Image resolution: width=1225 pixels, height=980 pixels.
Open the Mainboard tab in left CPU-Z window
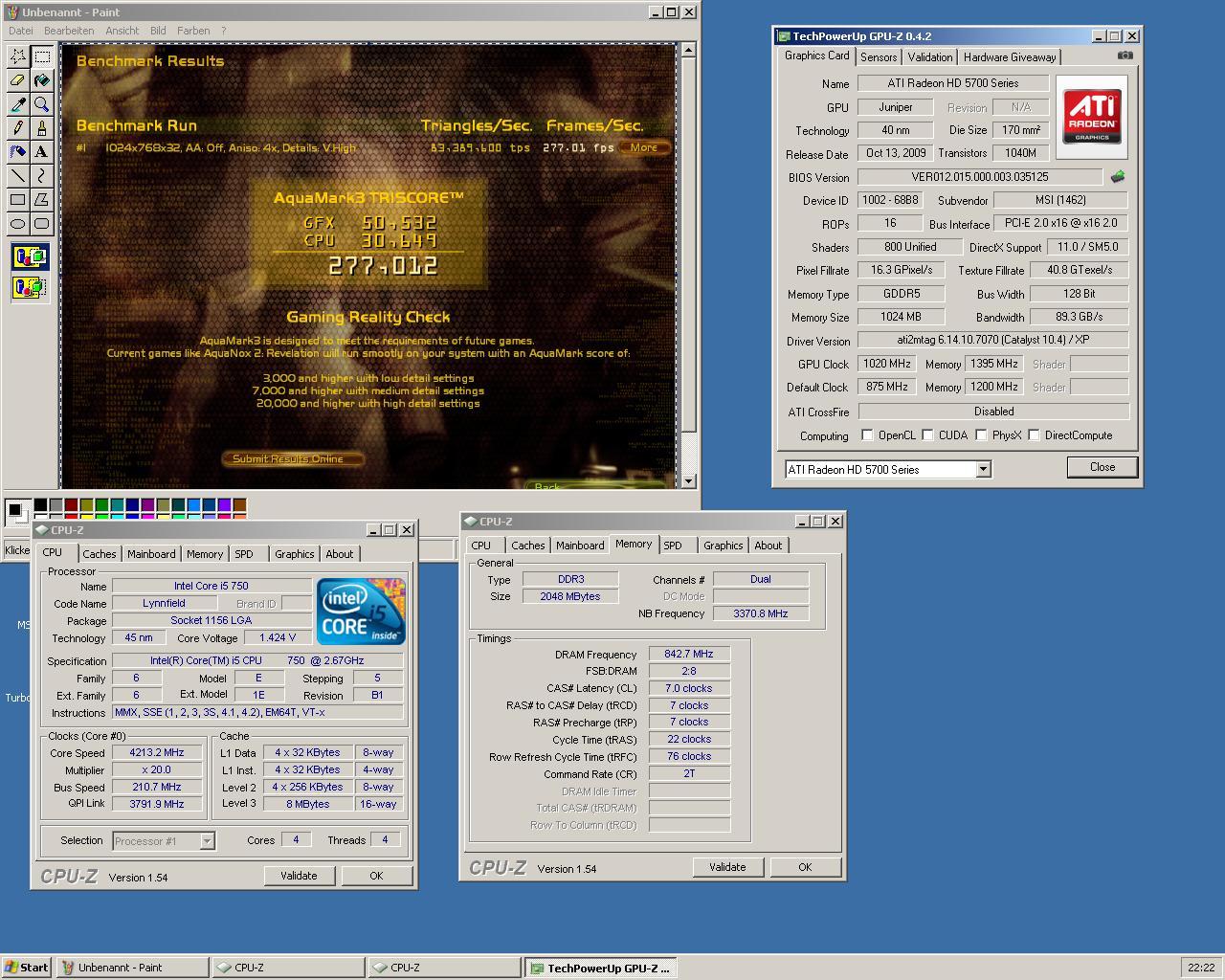(151, 554)
